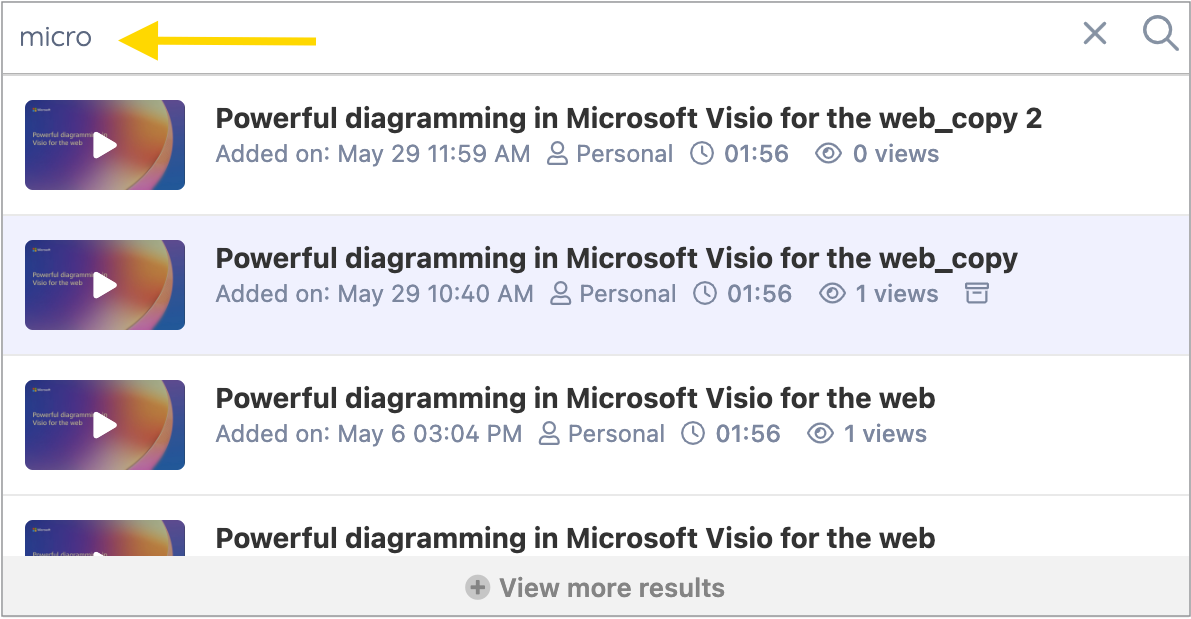Click the clock icon next to 01:56
1191x619 pixels.
click(x=702, y=154)
